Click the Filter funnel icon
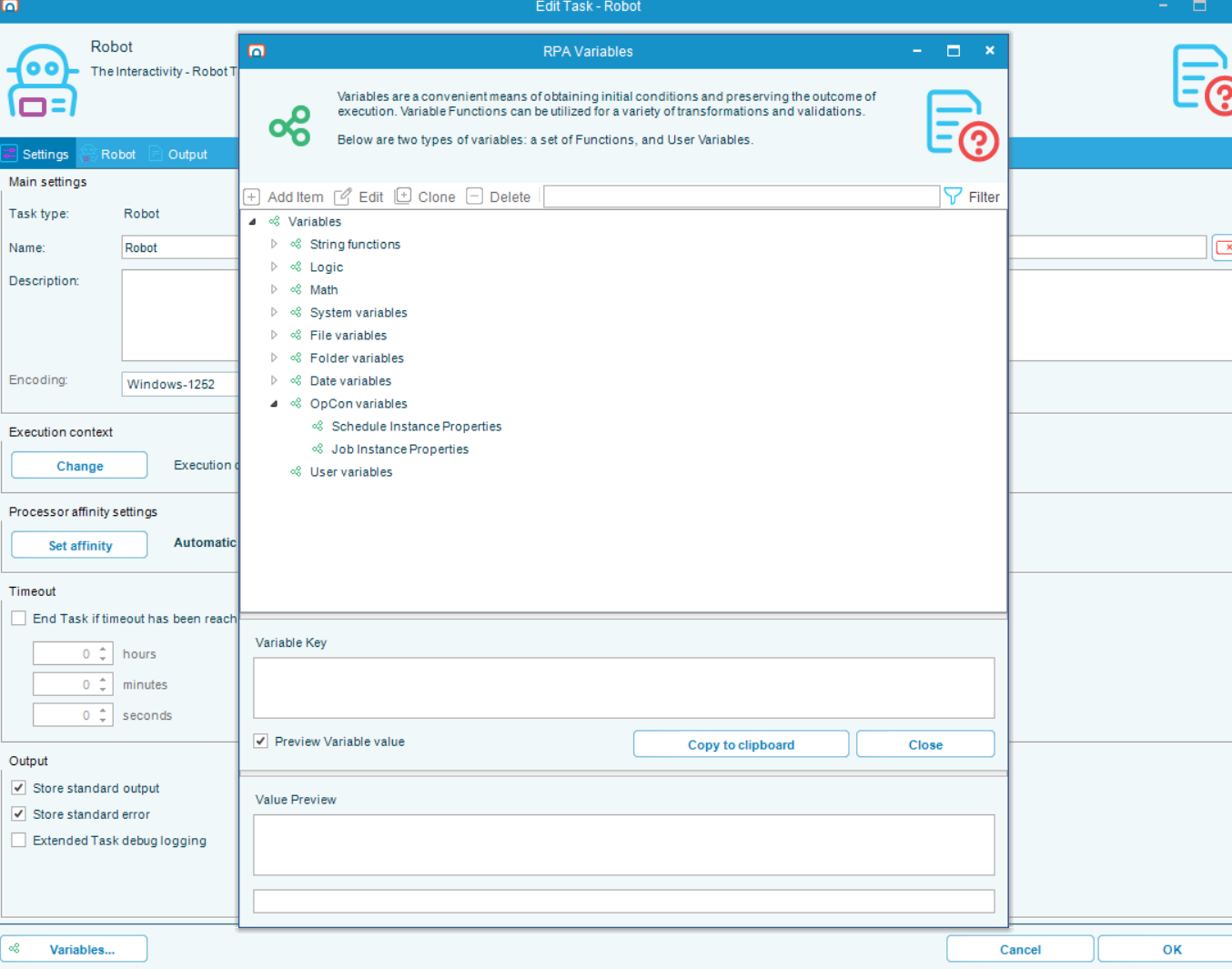 (x=952, y=196)
